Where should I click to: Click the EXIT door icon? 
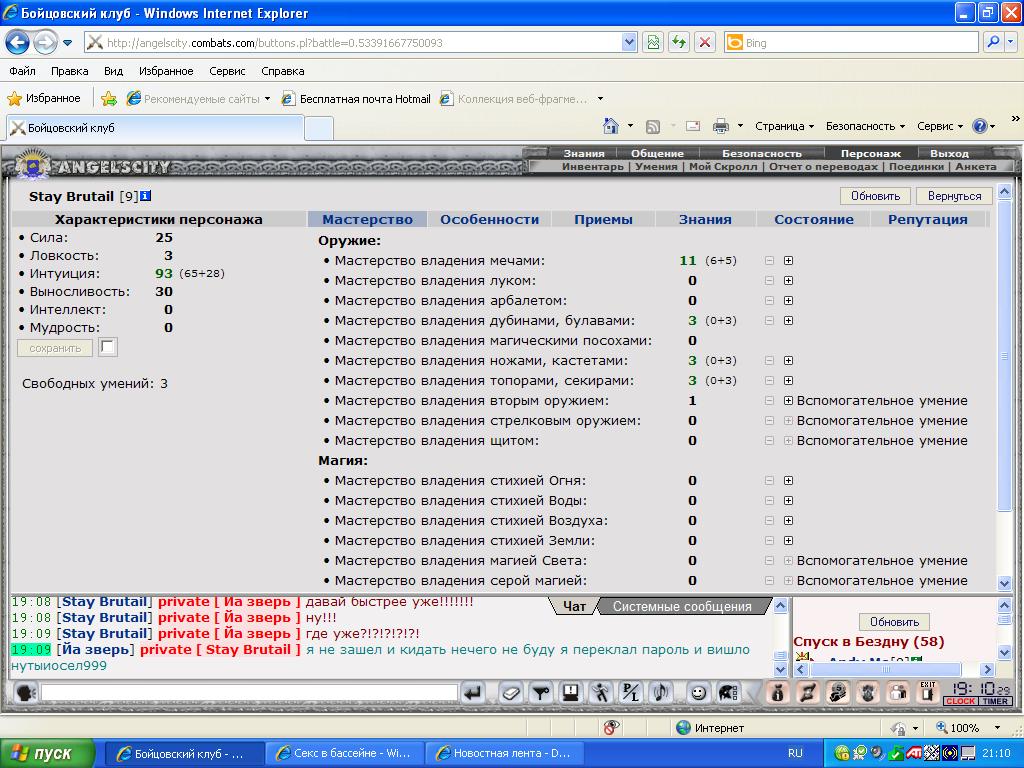pos(928,692)
